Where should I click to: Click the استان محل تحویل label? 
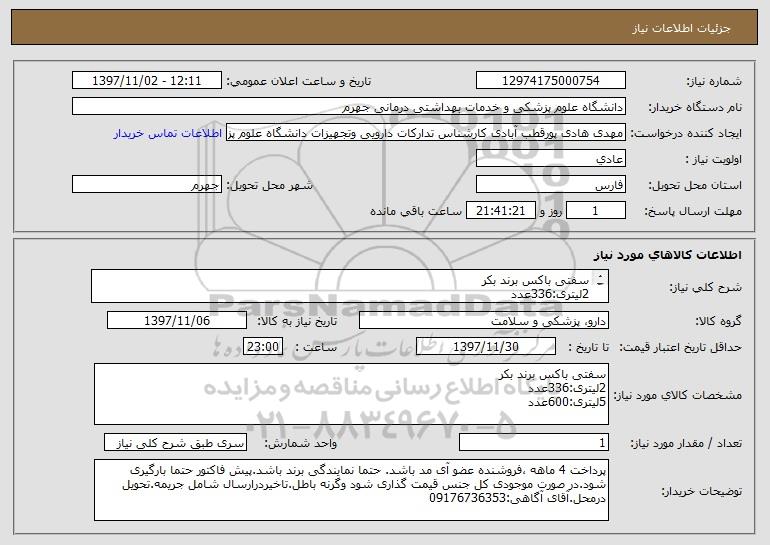click(695, 186)
